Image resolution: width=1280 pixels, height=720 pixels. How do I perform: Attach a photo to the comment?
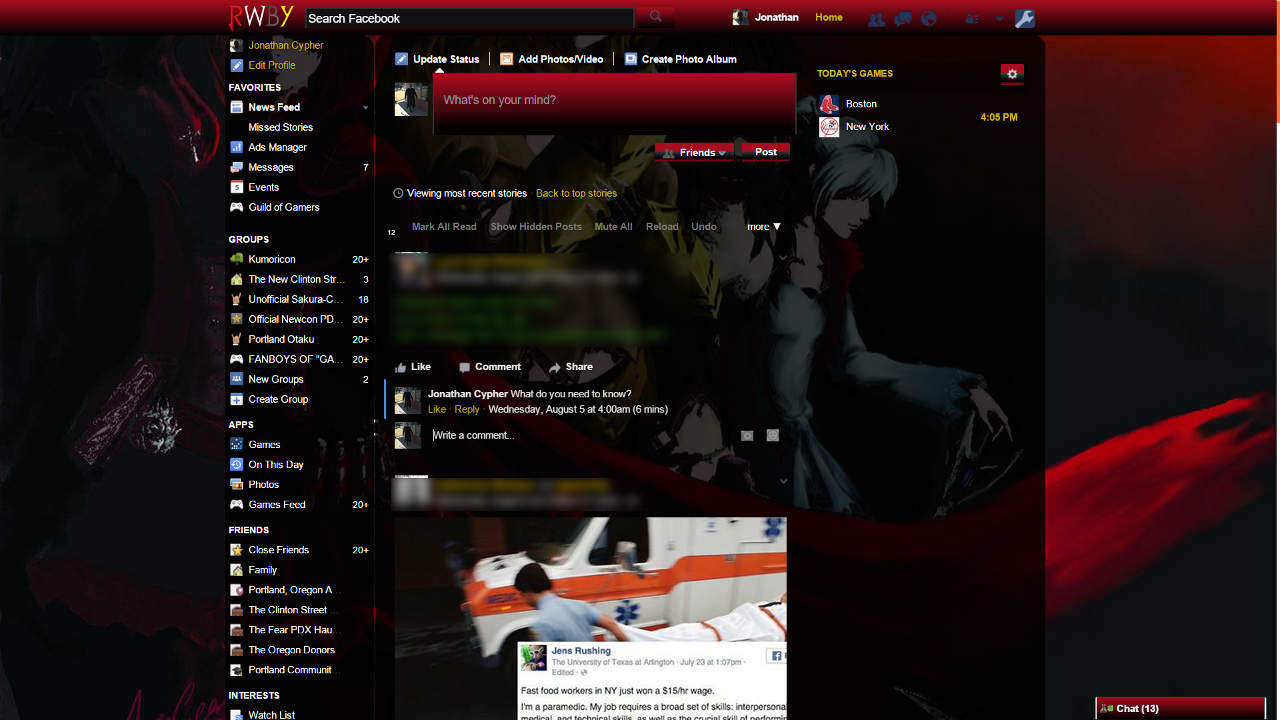point(747,435)
